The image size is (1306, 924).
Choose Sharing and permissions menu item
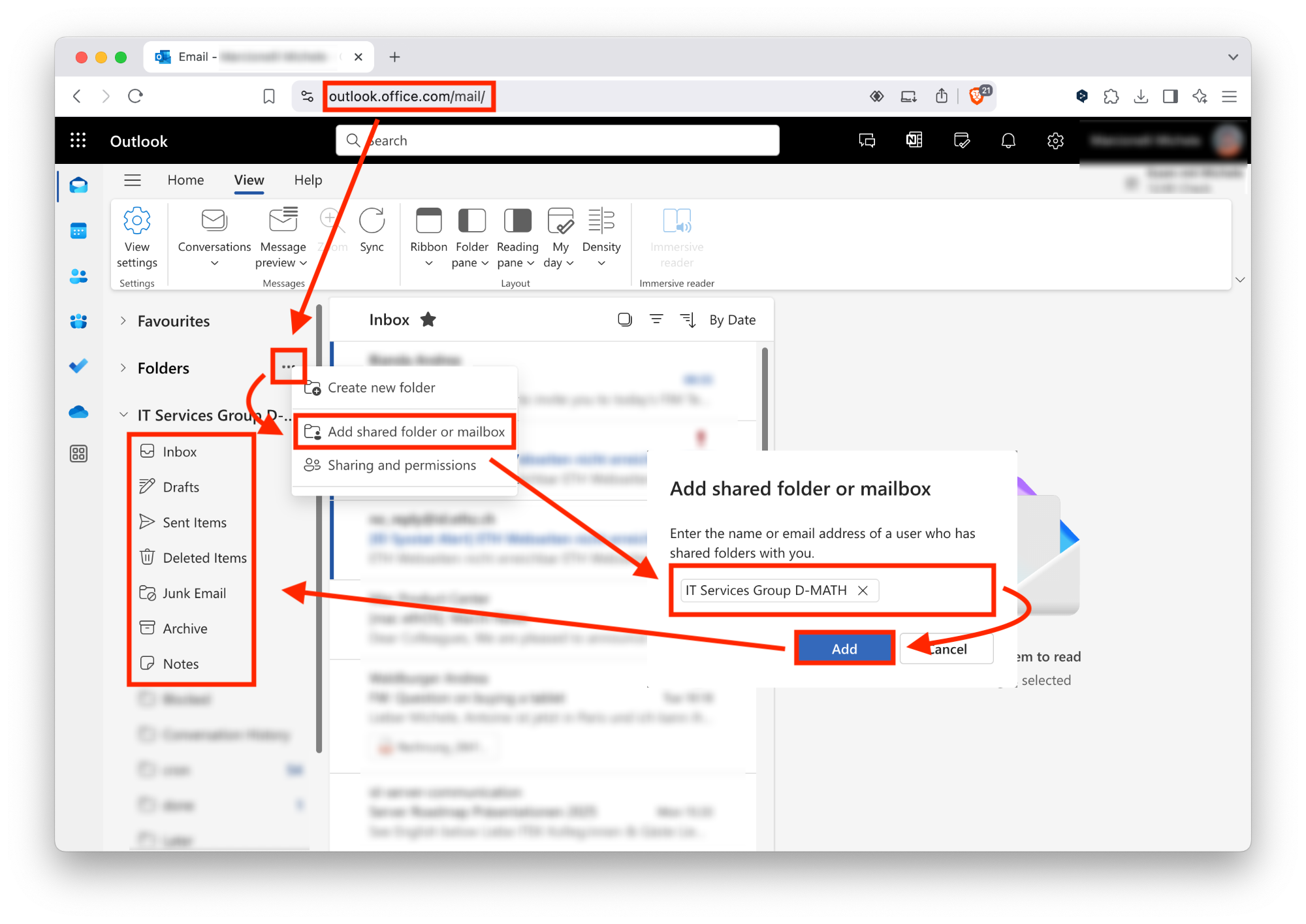point(405,465)
